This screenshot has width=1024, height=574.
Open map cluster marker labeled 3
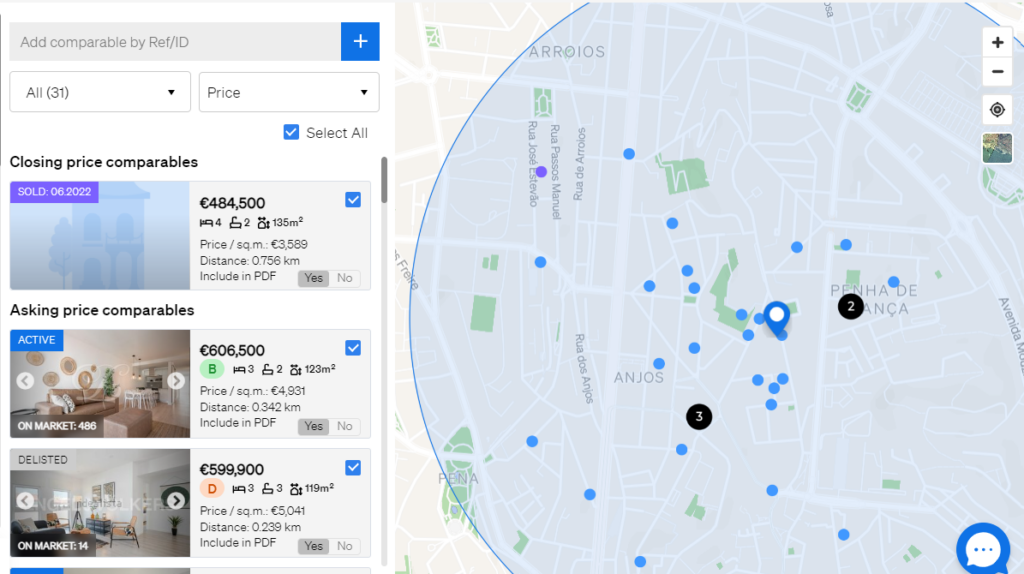coord(699,417)
